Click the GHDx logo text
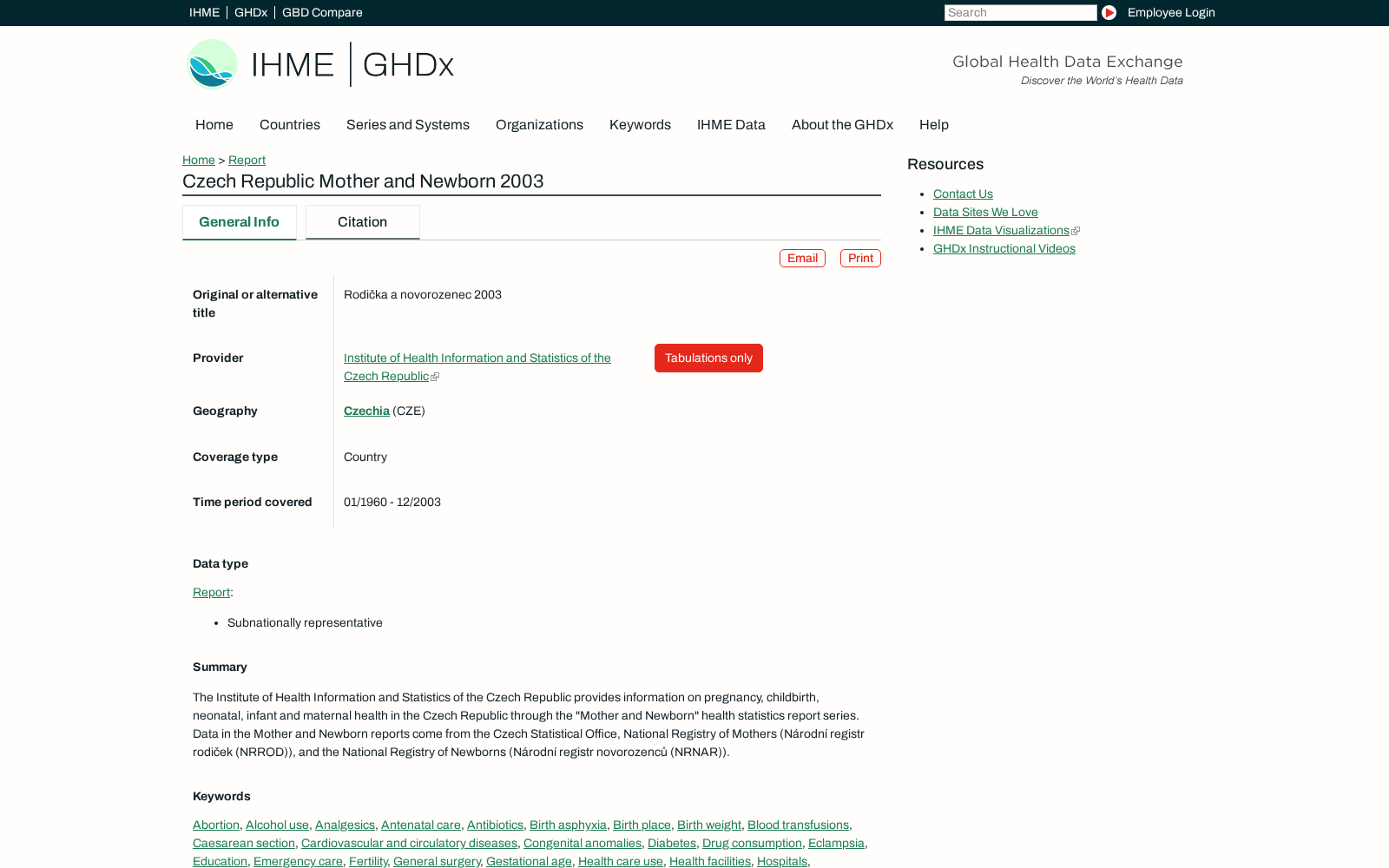1389x868 pixels. point(408,65)
